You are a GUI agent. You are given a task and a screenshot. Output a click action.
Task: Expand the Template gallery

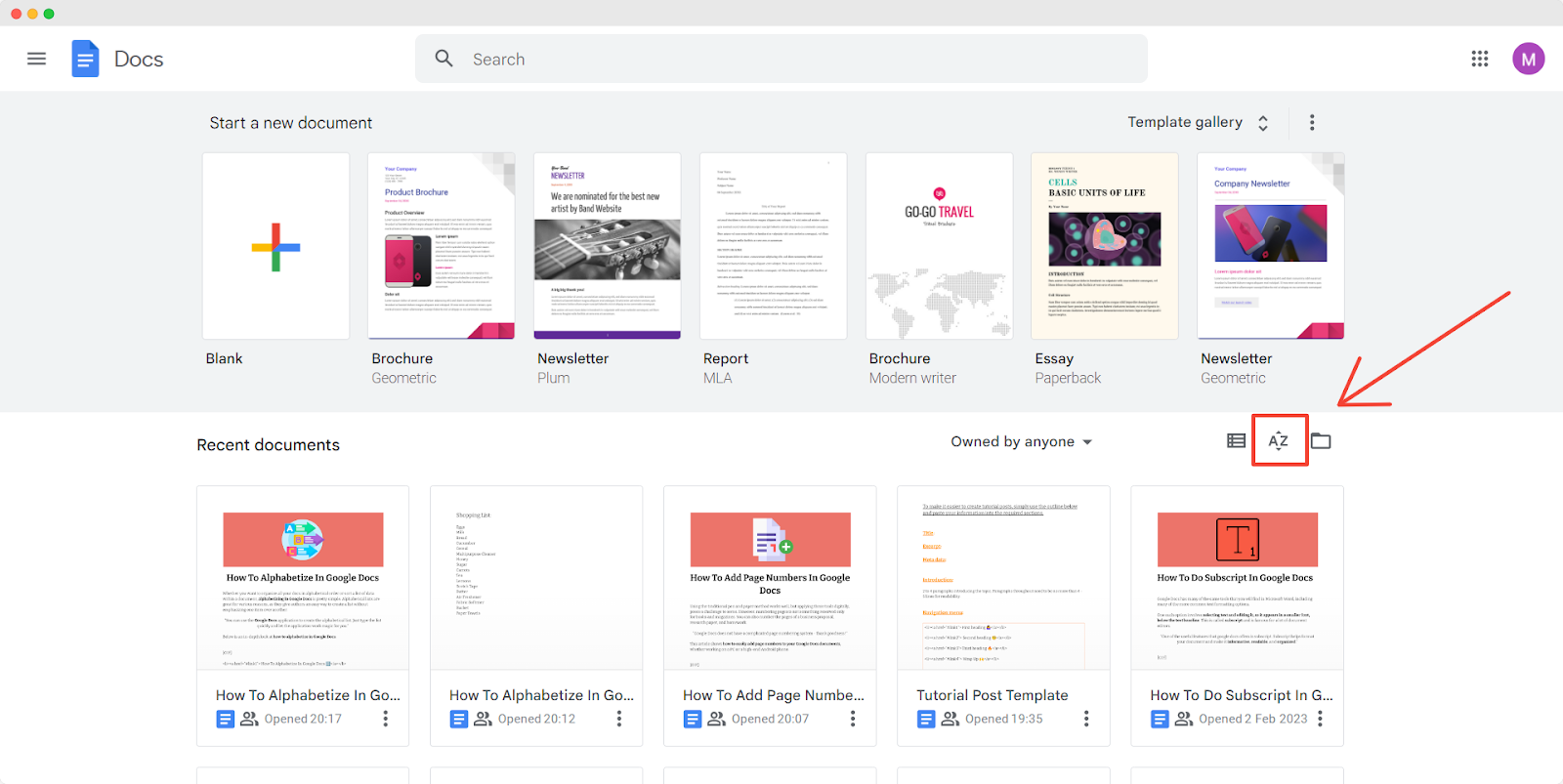click(x=1199, y=122)
